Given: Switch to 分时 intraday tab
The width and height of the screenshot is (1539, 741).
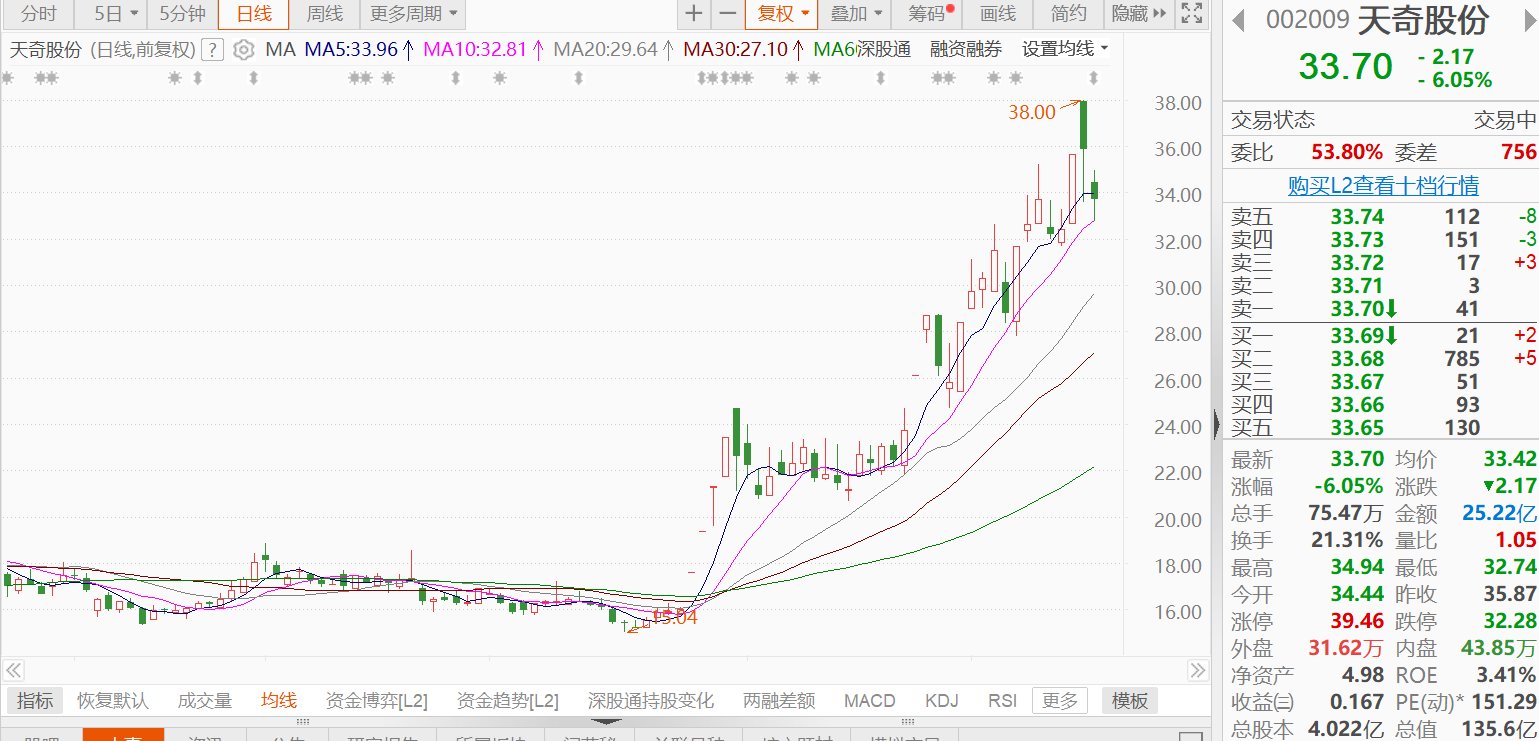Looking at the screenshot, I should 38,14.
